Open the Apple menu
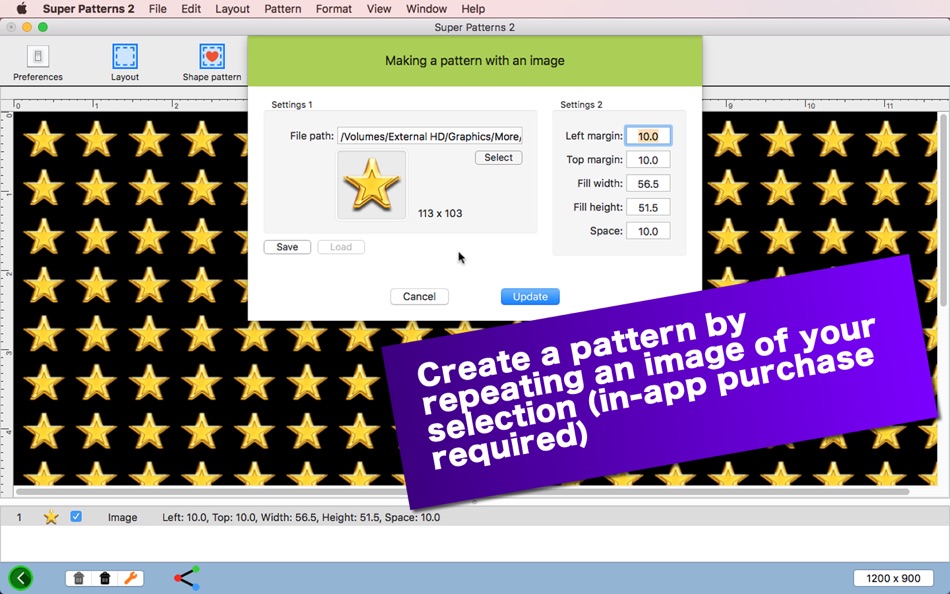Viewport: 950px width, 594px height. tap(21, 8)
